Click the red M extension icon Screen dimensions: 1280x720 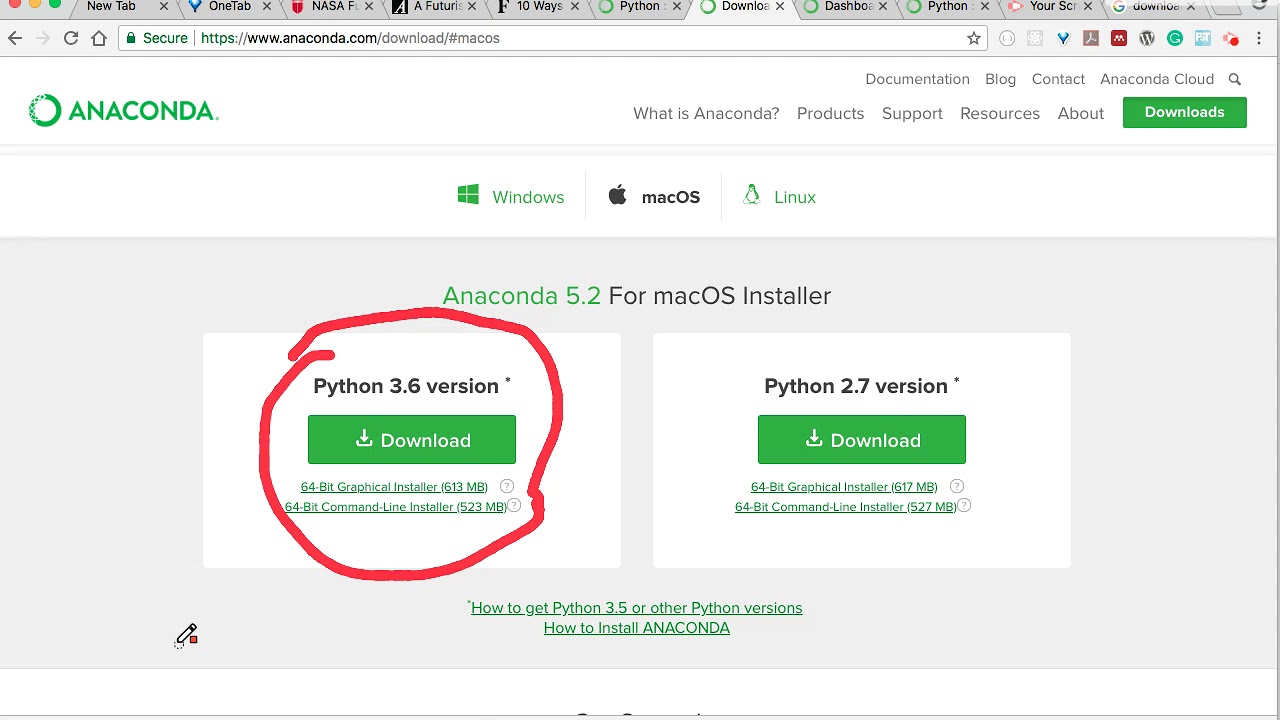pos(1119,38)
